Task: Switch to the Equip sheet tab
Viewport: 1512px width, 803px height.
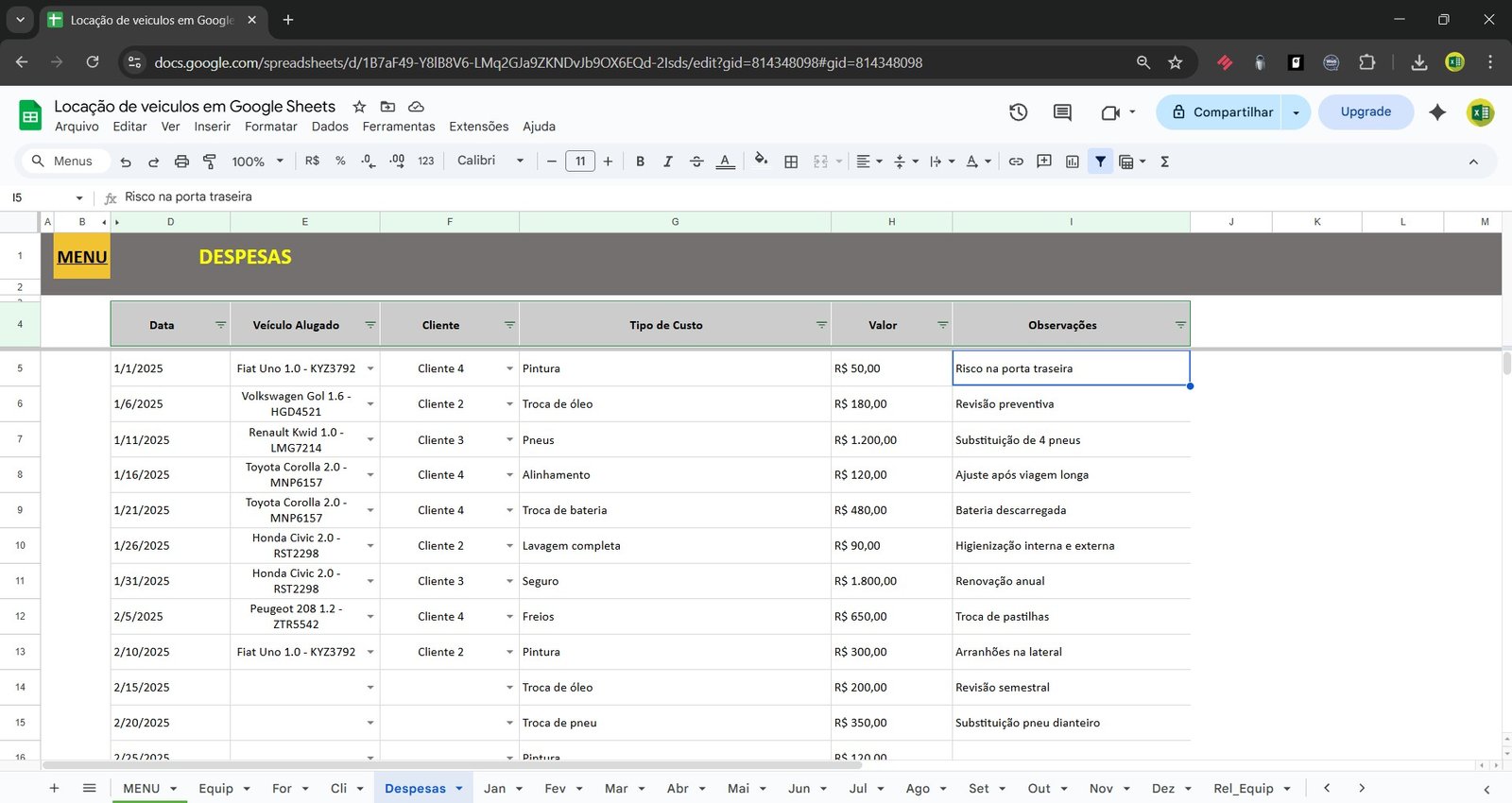Action: pos(215,788)
